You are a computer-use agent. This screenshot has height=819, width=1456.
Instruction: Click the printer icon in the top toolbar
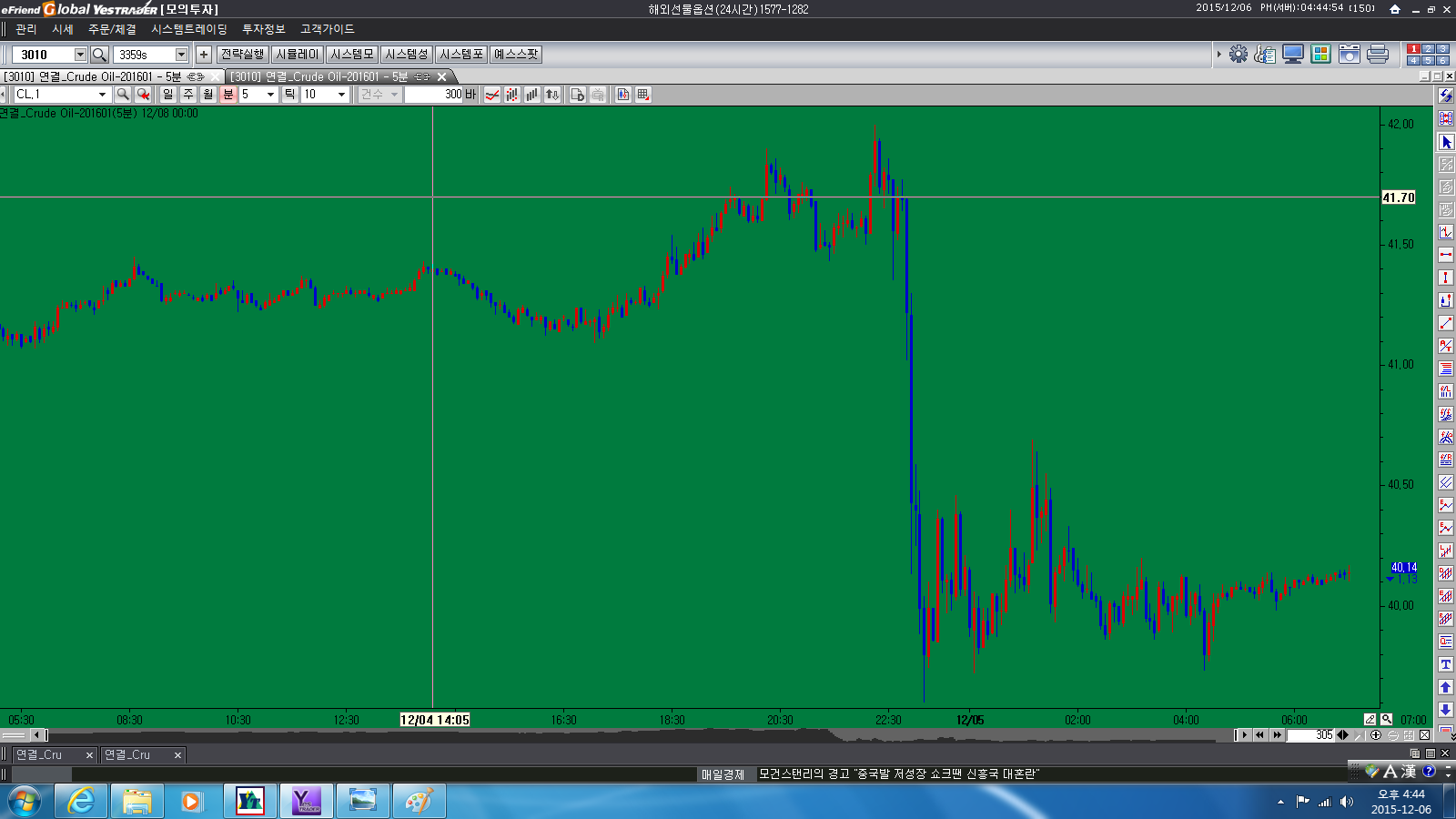tap(1378, 55)
